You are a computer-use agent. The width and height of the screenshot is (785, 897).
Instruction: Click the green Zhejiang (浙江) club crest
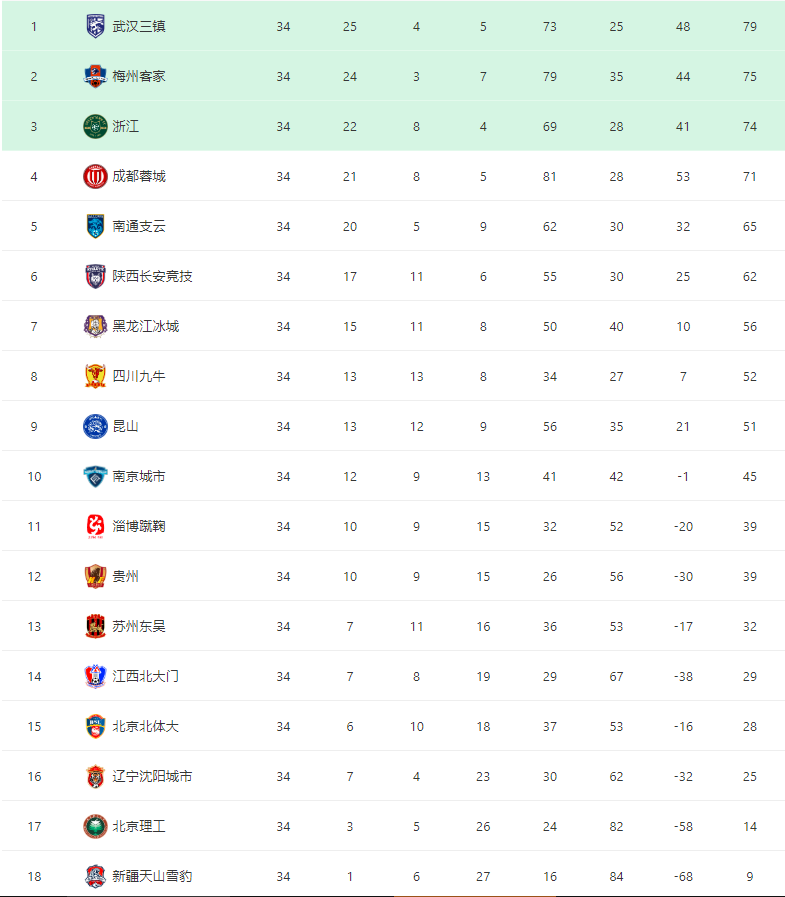pyautogui.click(x=95, y=126)
